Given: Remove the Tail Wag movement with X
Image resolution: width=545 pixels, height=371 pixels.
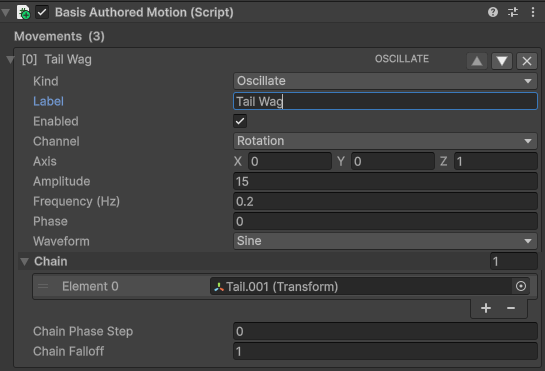Looking at the screenshot, I should tap(527, 61).
